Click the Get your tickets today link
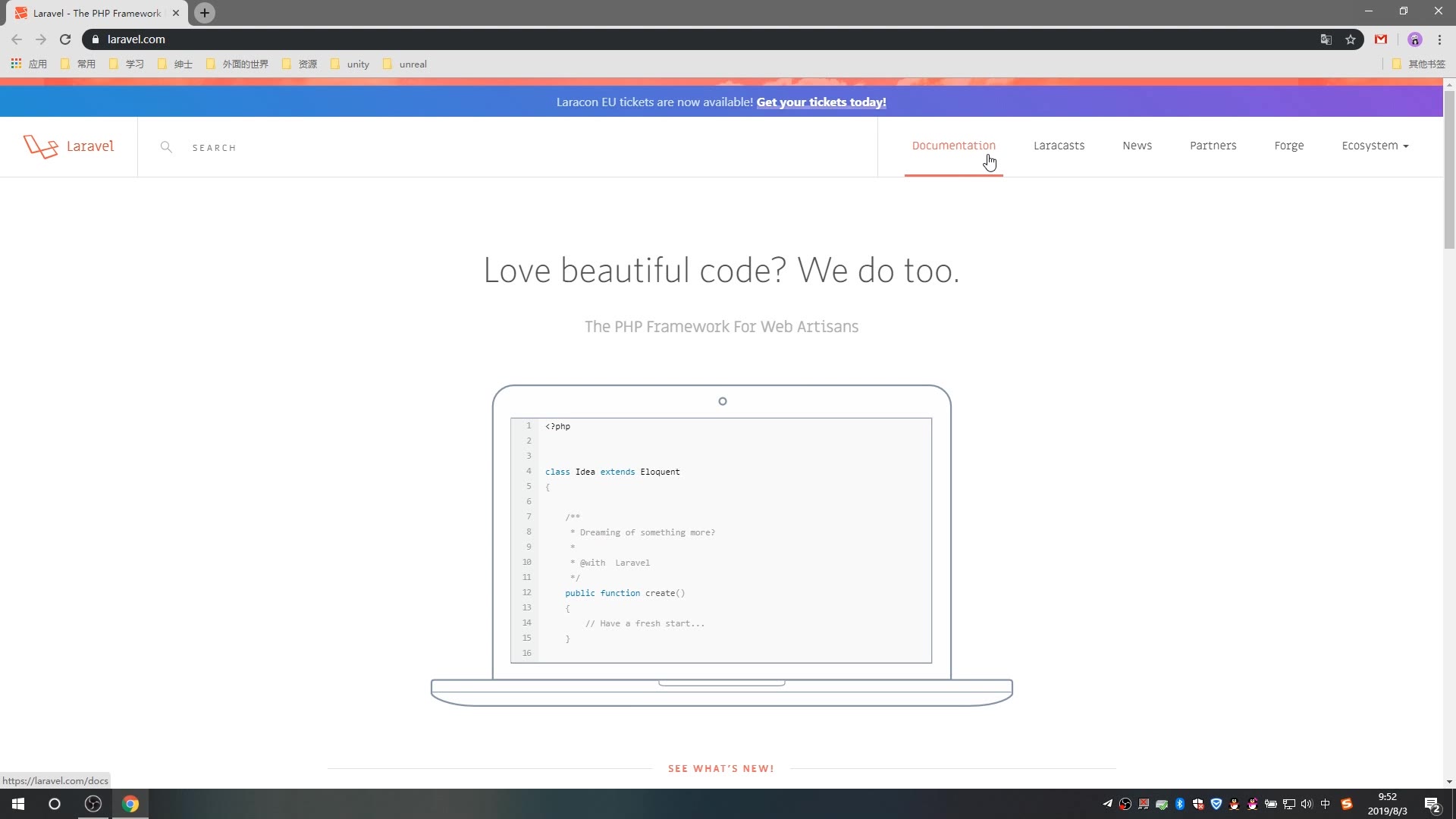The width and height of the screenshot is (1456, 819). pyautogui.click(x=821, y=102)
